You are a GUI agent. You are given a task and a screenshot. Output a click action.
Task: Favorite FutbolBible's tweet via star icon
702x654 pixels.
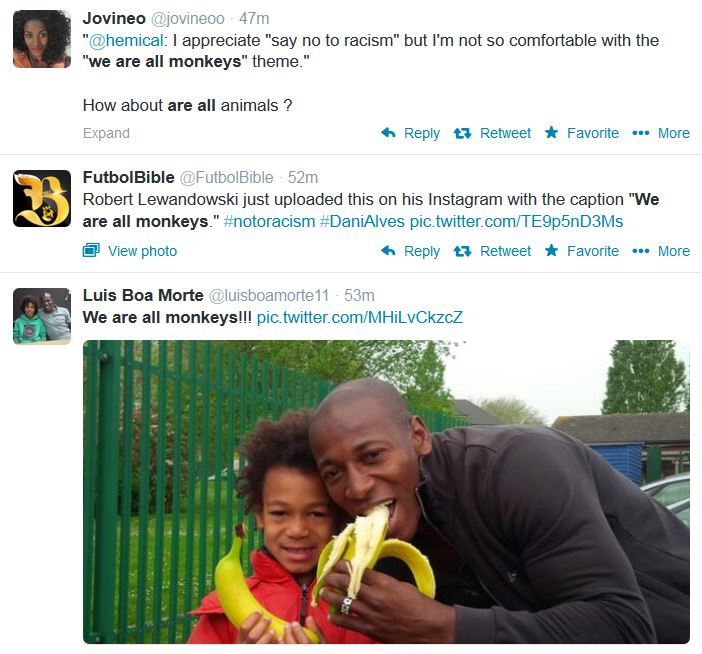[552, 250]
